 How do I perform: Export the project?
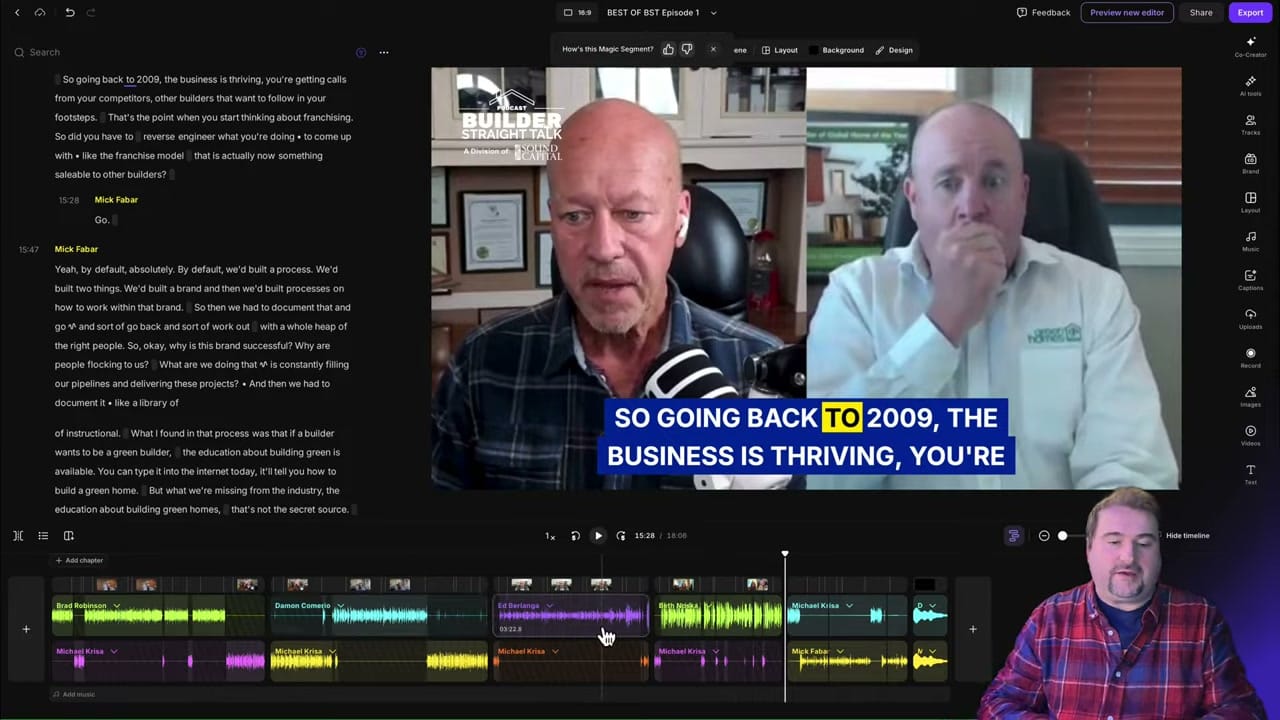point(1250,13)
